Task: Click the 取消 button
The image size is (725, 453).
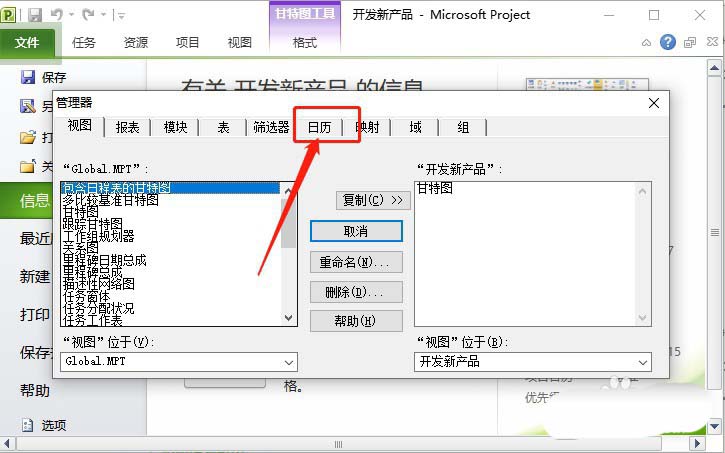Action: tap(356, 231)
